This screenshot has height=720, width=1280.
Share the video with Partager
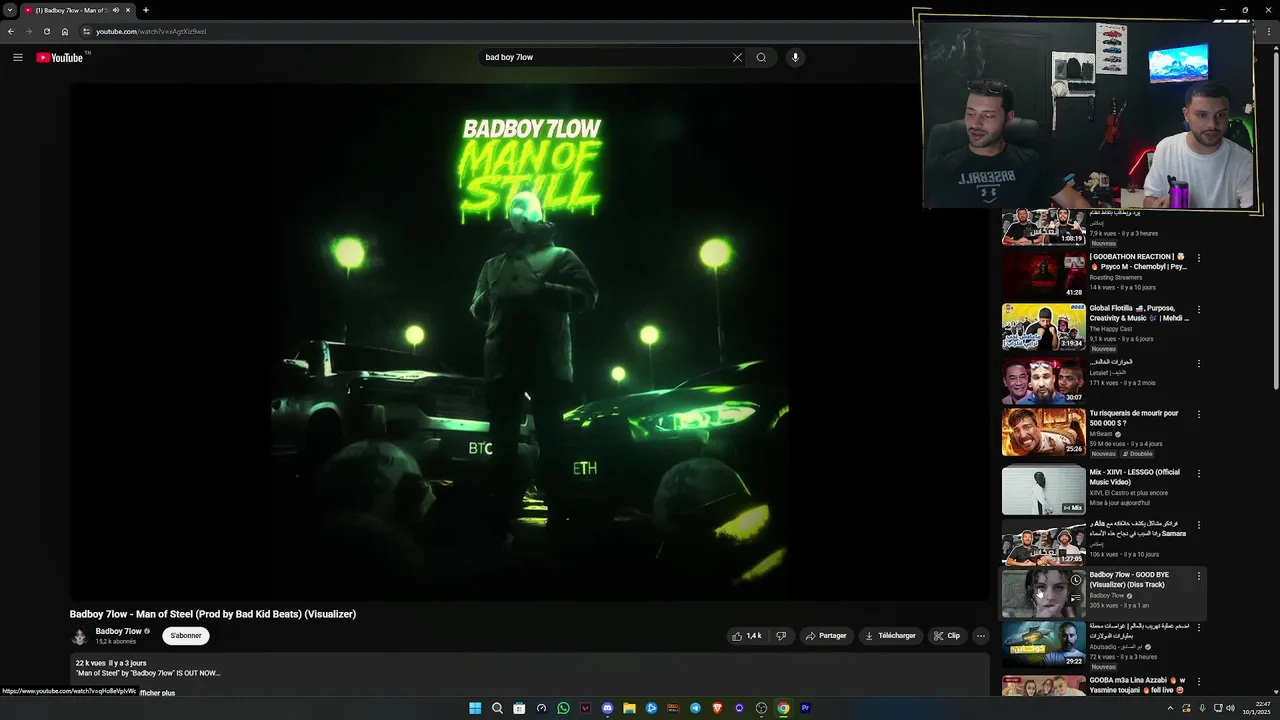[825, 635]
